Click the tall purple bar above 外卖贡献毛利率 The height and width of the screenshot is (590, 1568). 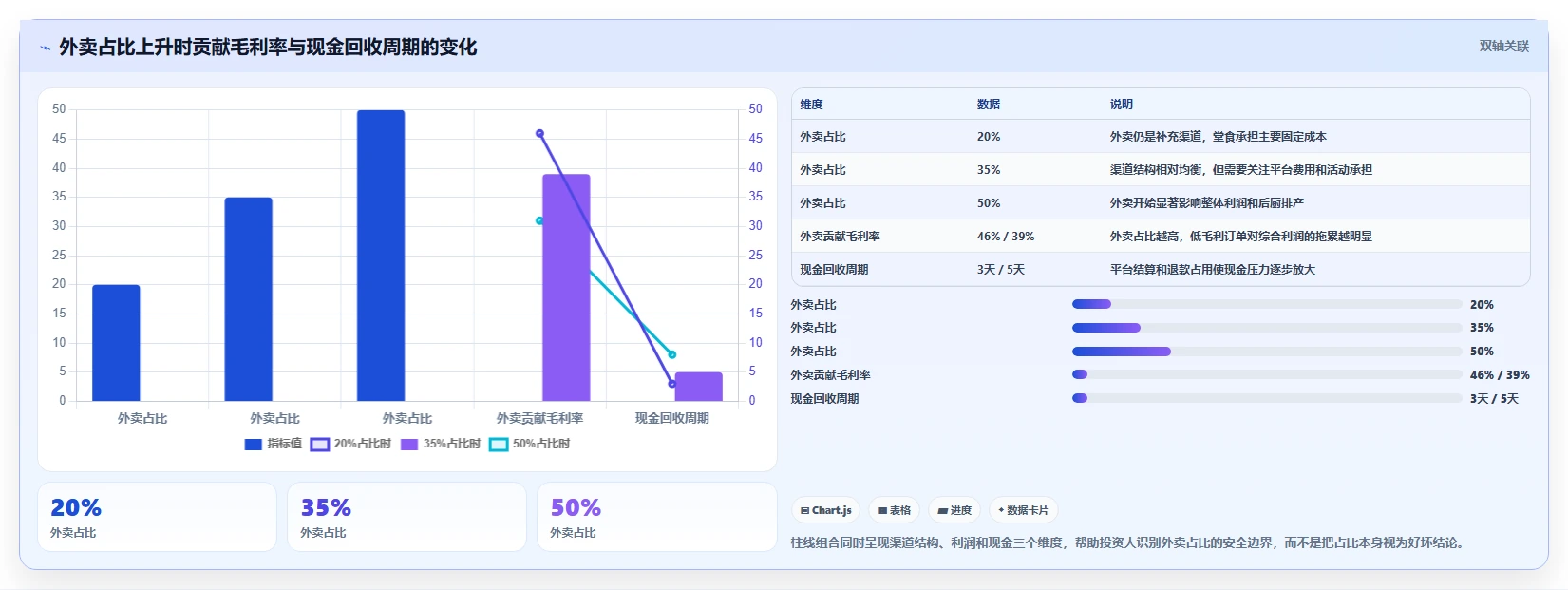pyautogui.click(x=566, y=288)
